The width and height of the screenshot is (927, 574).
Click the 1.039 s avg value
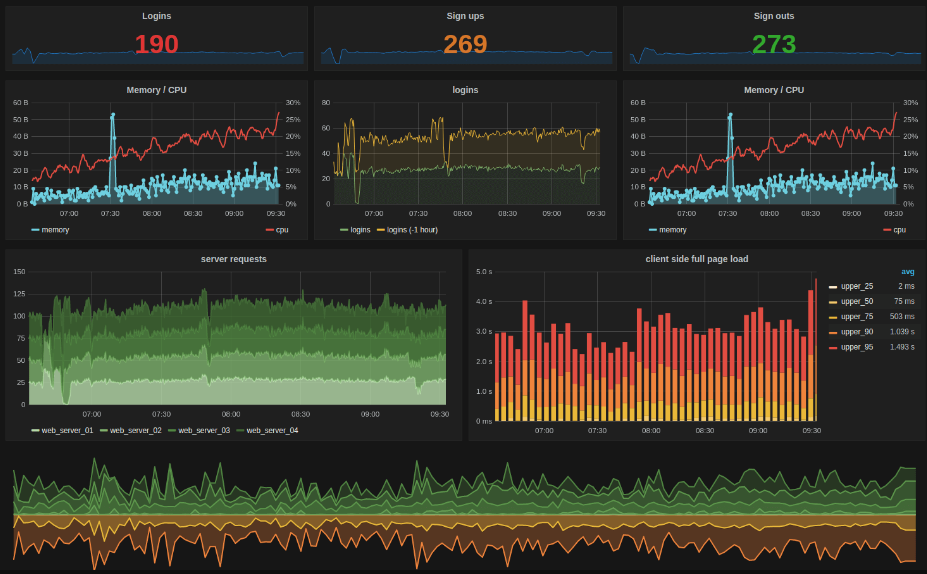(902, 332)
